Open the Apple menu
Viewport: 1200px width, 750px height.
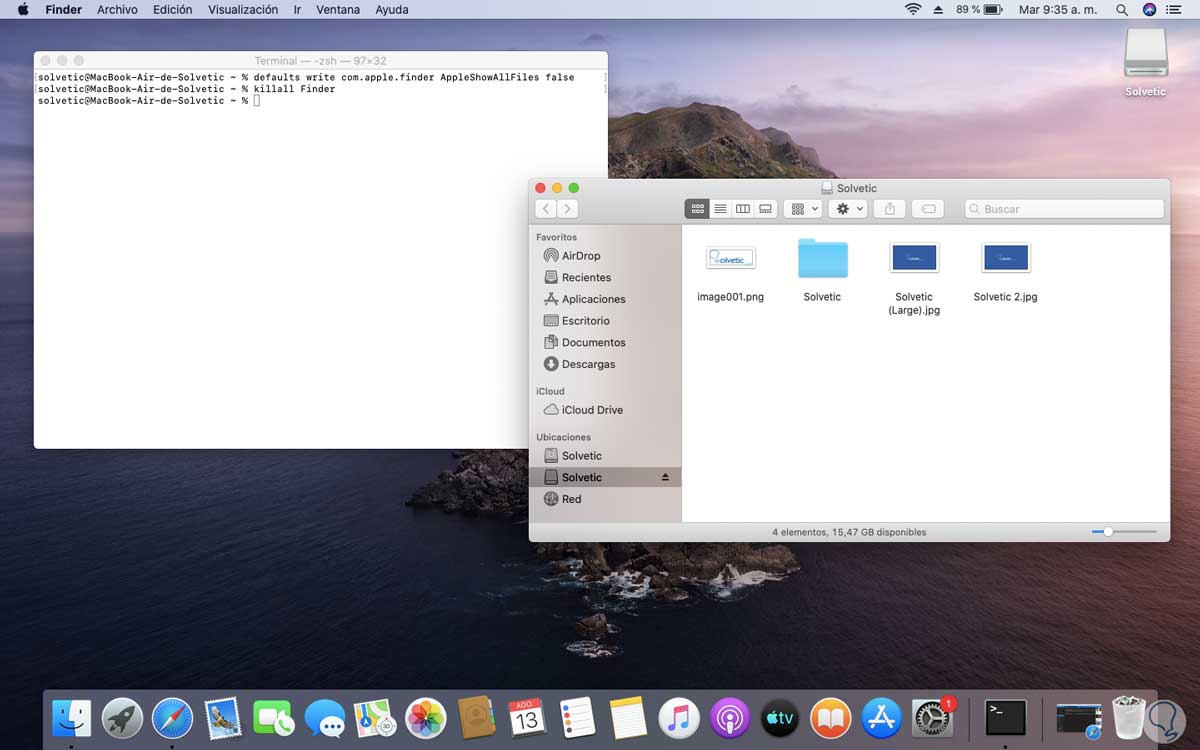point(24,9)
